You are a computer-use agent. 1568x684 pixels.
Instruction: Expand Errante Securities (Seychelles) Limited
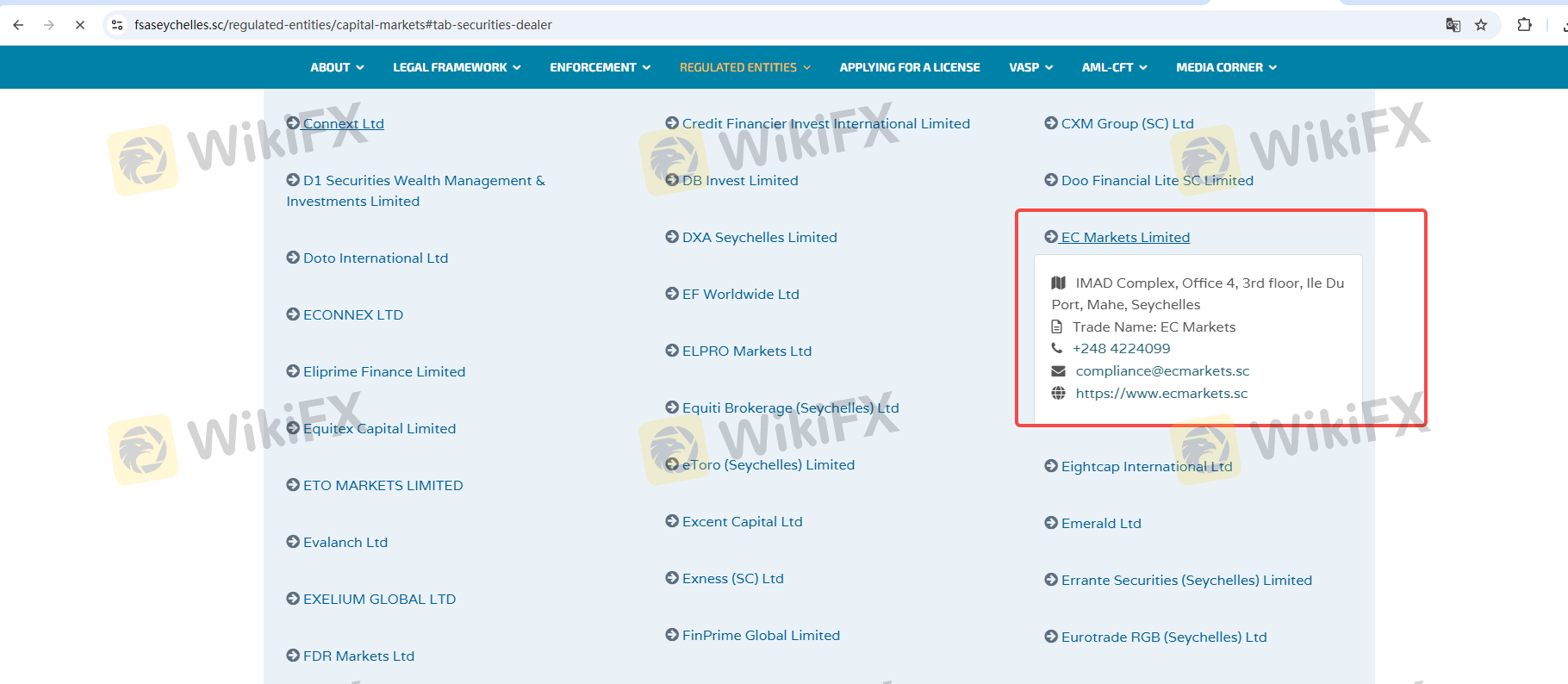[x=1178, y=580]
